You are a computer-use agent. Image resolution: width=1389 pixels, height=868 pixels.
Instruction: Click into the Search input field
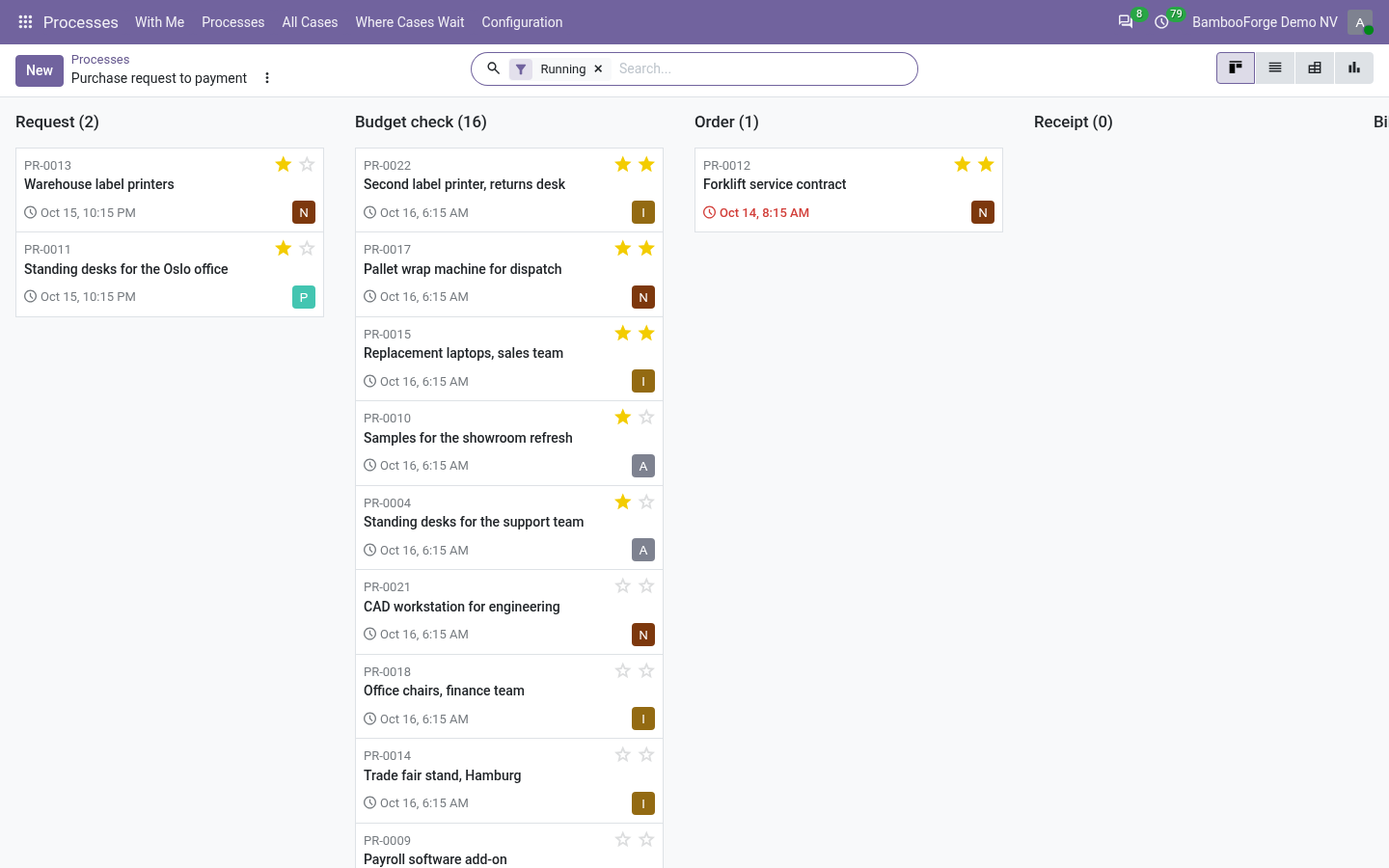pos(762,68)
